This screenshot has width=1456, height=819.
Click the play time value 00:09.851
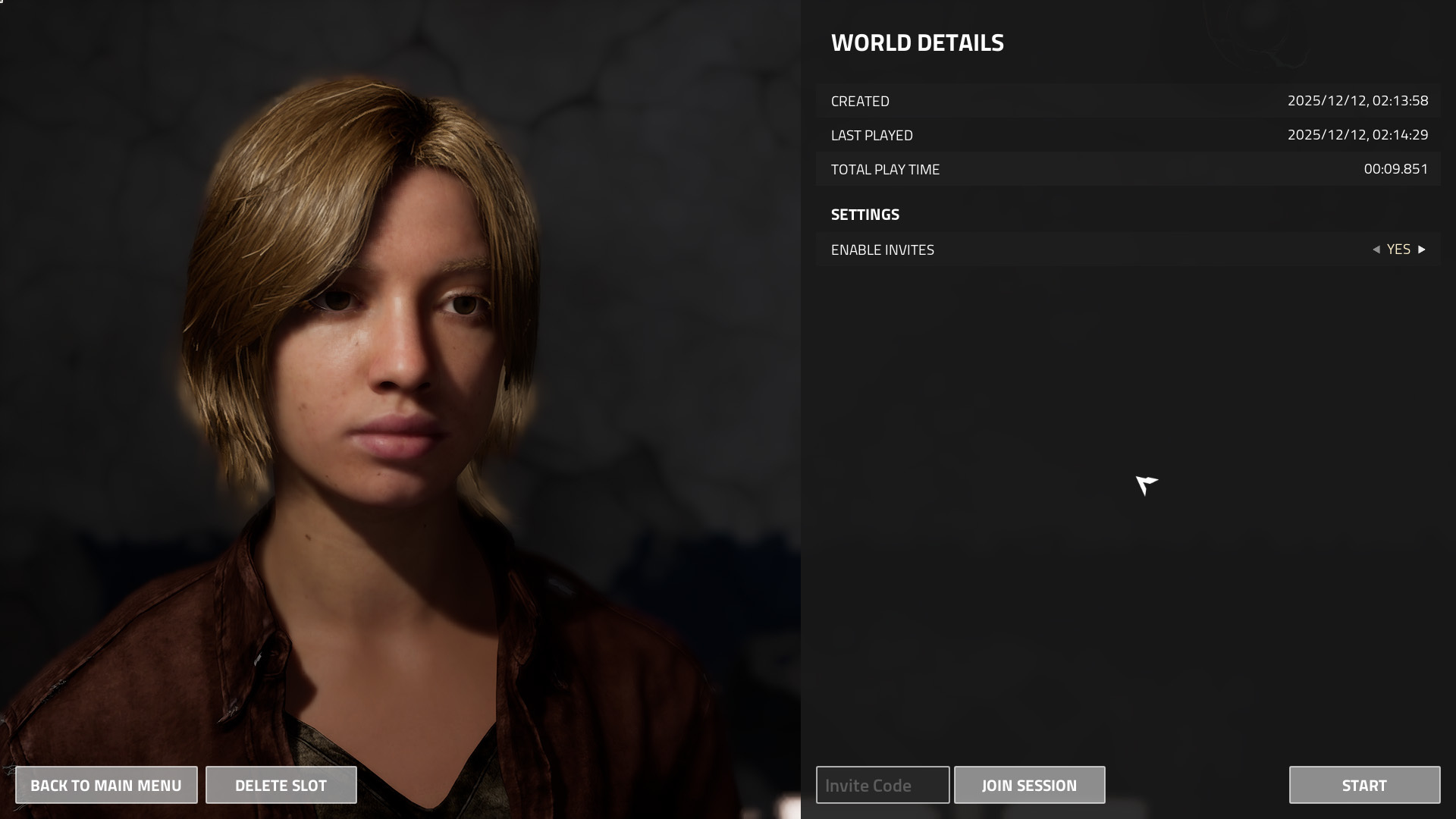coord(1395,169)
